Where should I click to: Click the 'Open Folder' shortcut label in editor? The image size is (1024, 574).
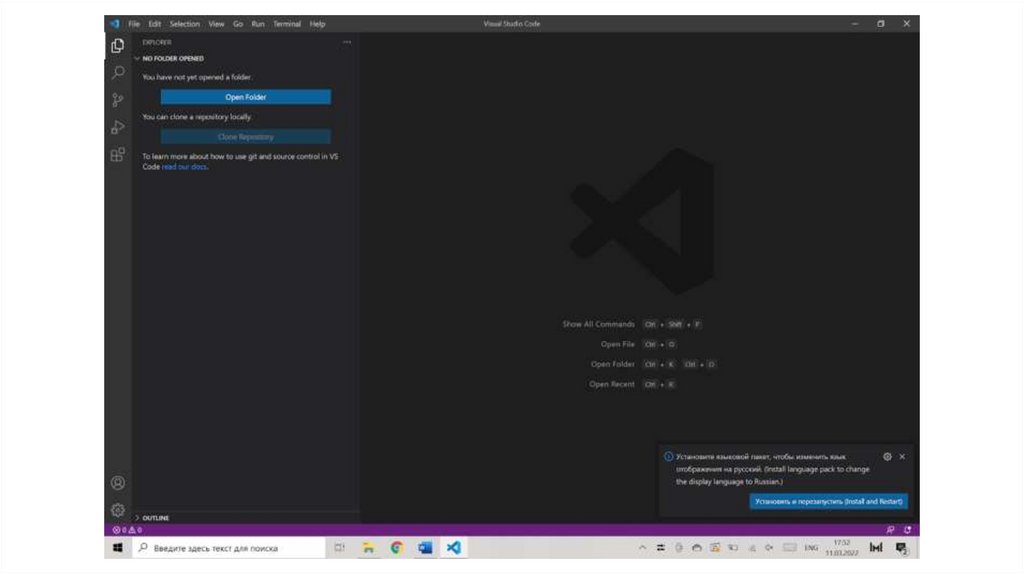pos(613,364)
